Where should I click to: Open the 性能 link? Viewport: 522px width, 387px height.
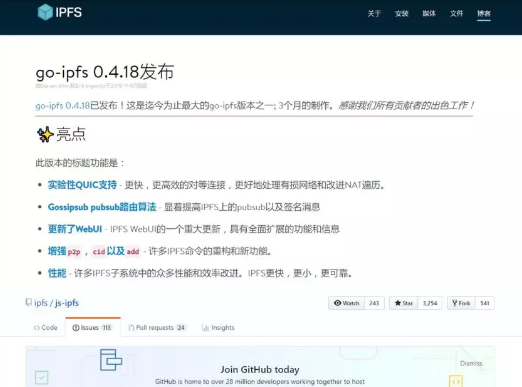57,273
